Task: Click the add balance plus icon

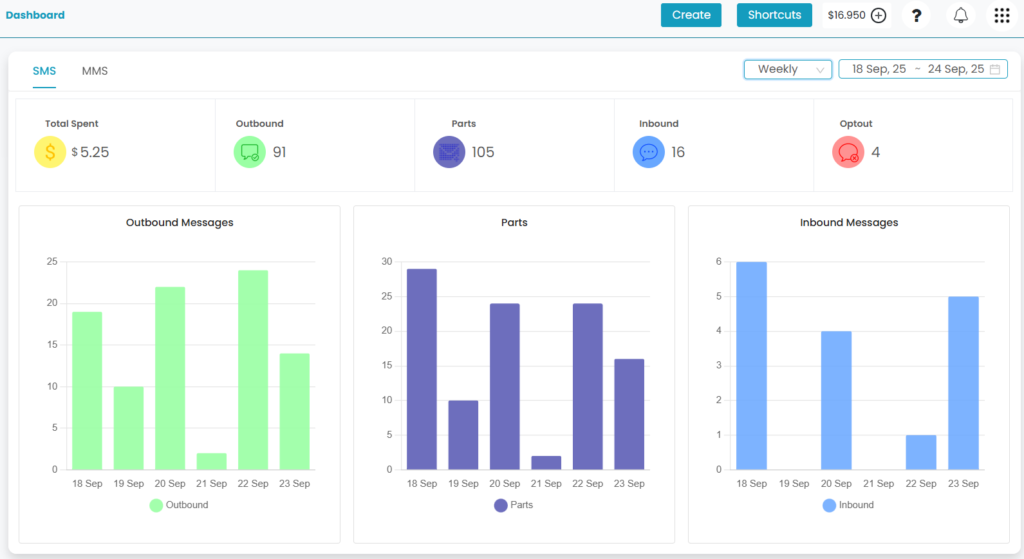Action: point(878,15)
